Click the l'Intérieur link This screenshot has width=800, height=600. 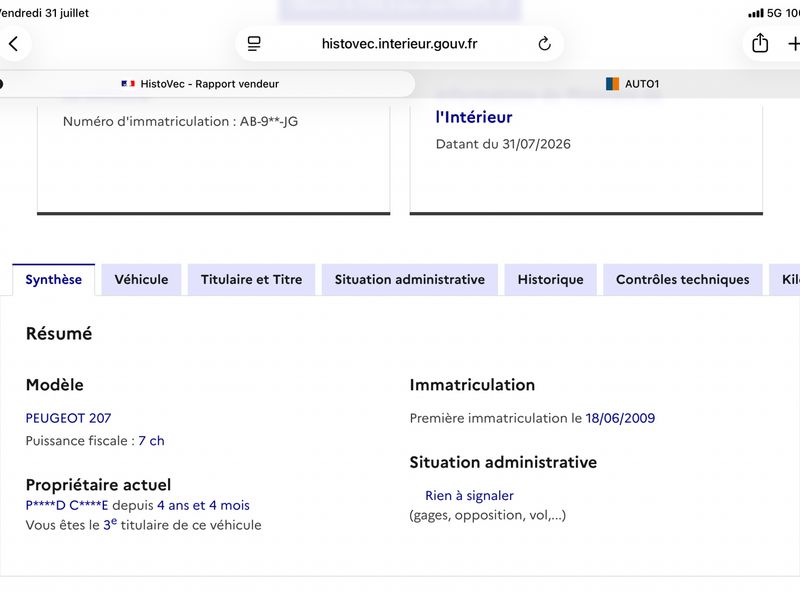[x=474, y=117]
